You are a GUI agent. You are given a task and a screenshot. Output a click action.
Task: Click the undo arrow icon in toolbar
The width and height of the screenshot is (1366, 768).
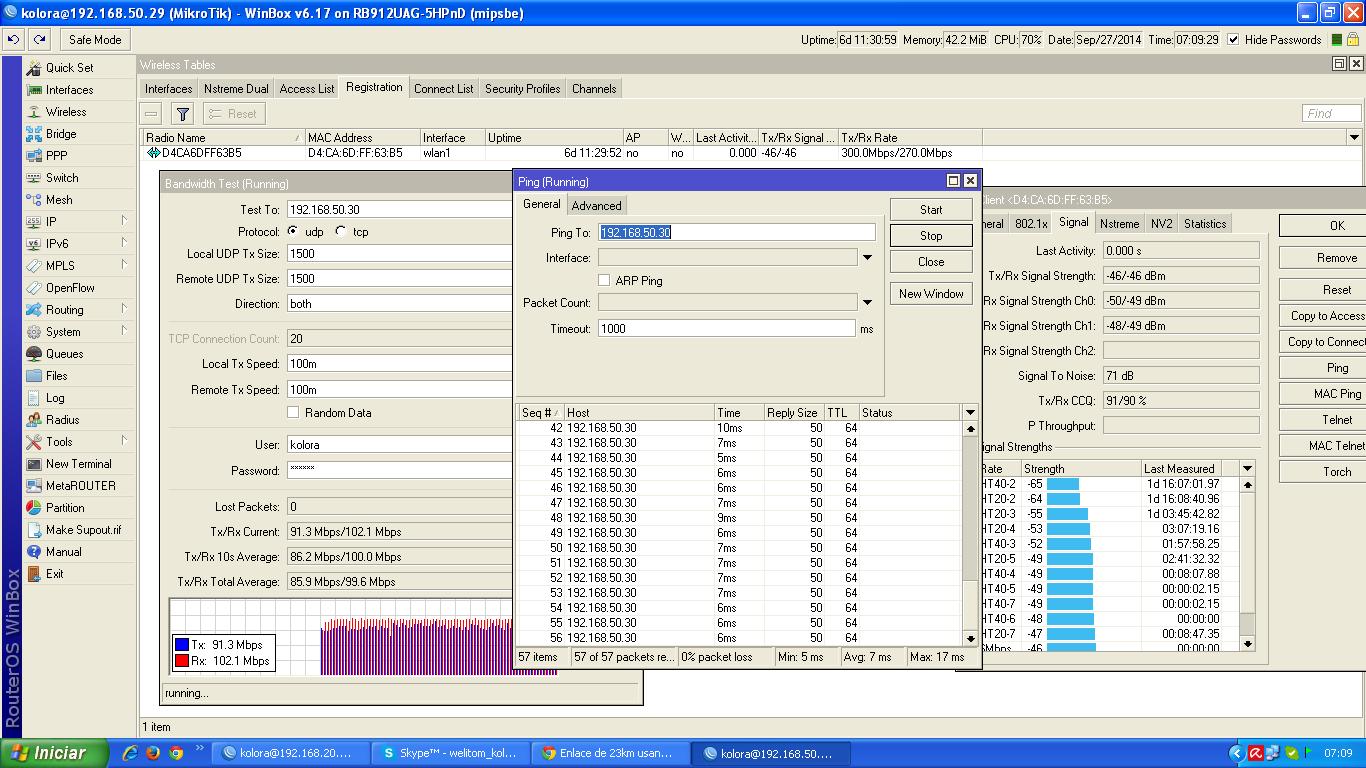click(x=14, y=40)
